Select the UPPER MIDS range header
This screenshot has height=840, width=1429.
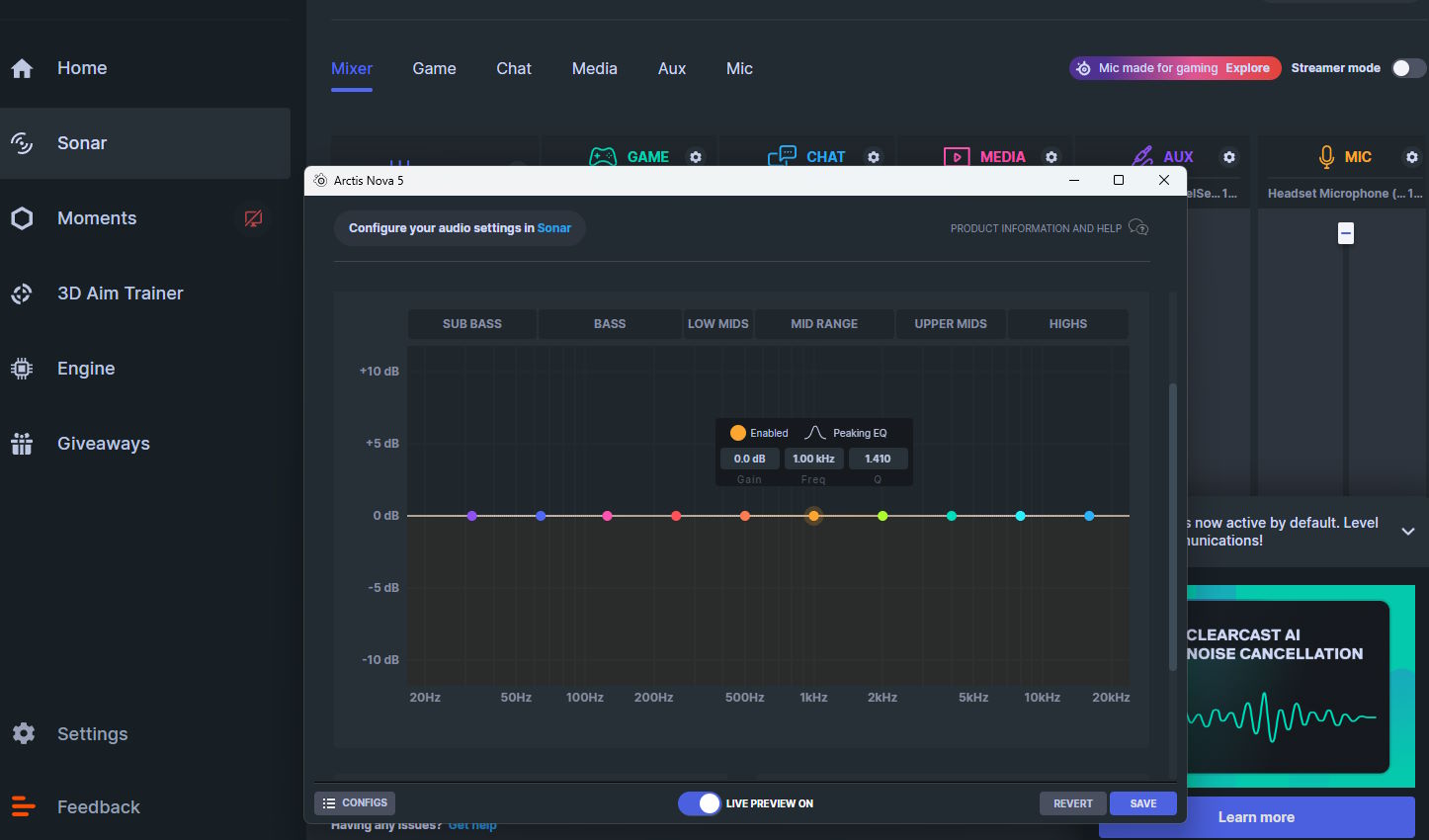point(951,324)
